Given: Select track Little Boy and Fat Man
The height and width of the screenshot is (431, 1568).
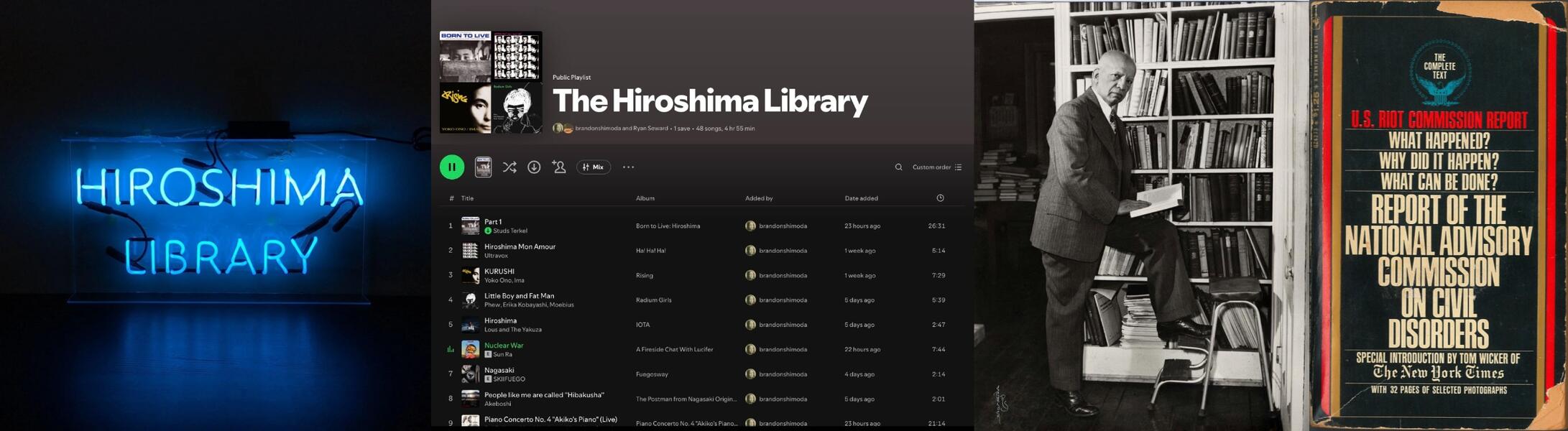Looking at the screenshot, I should point(519,296).
